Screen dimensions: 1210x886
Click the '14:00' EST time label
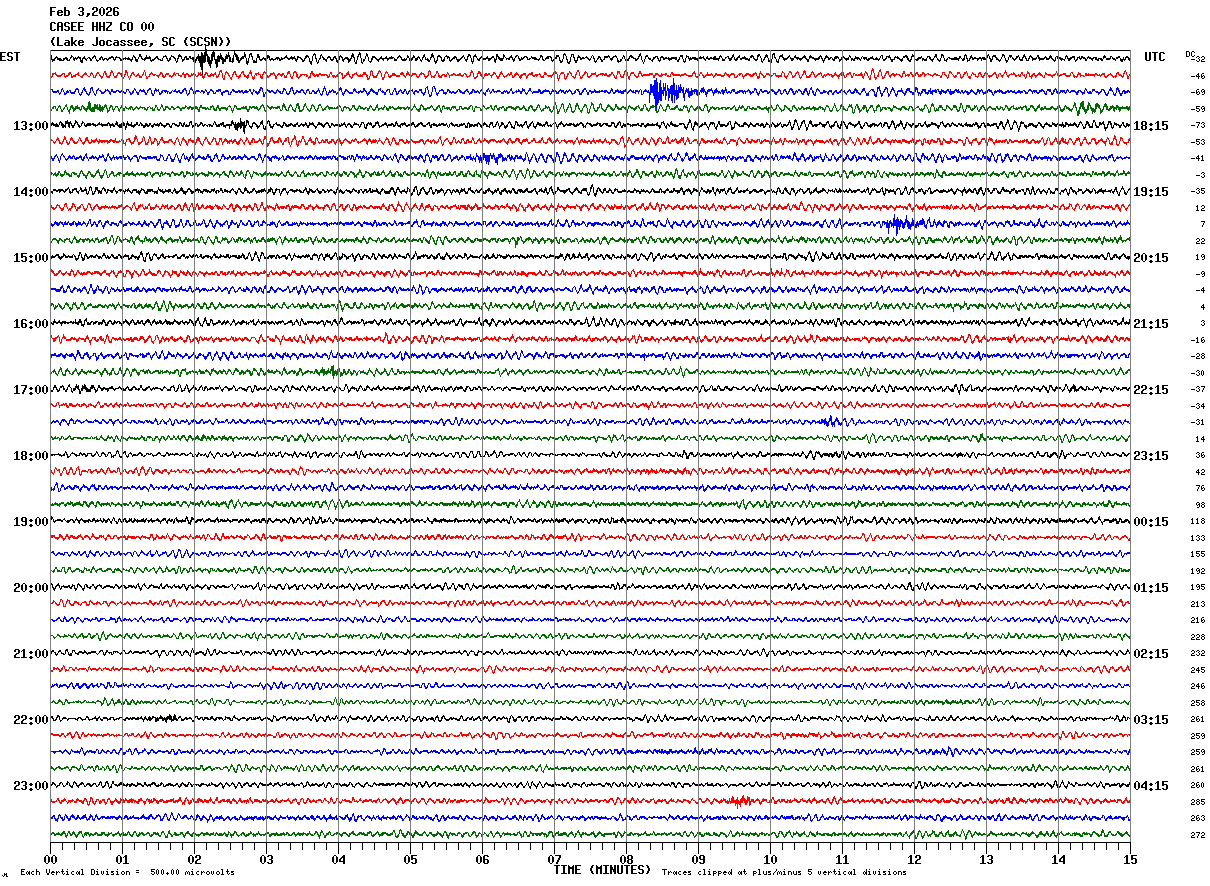(x=31, y=192)
